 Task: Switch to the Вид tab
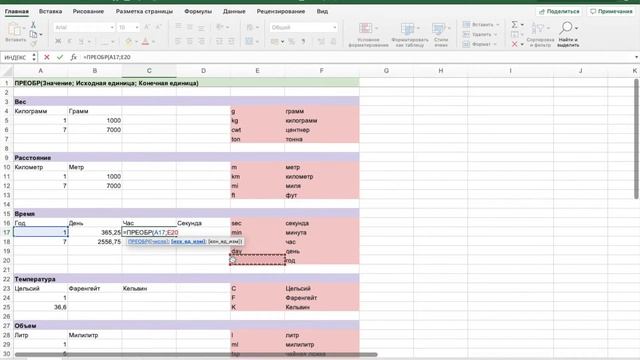[322, 11]
